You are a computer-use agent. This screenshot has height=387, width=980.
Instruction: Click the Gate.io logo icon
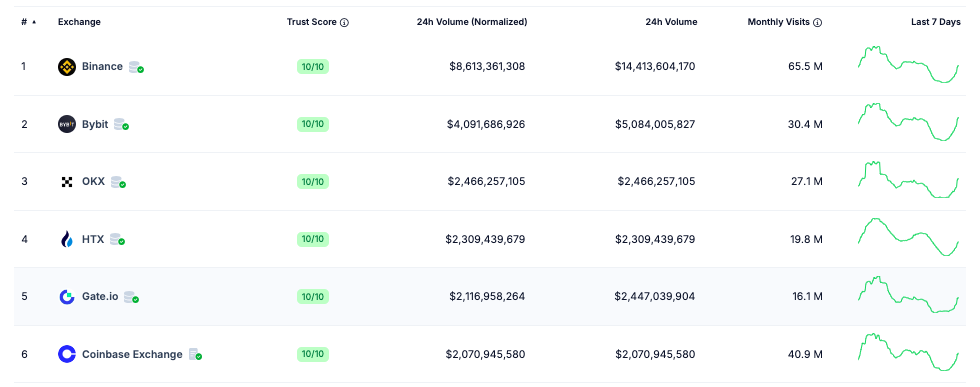[x=67, y=297]
